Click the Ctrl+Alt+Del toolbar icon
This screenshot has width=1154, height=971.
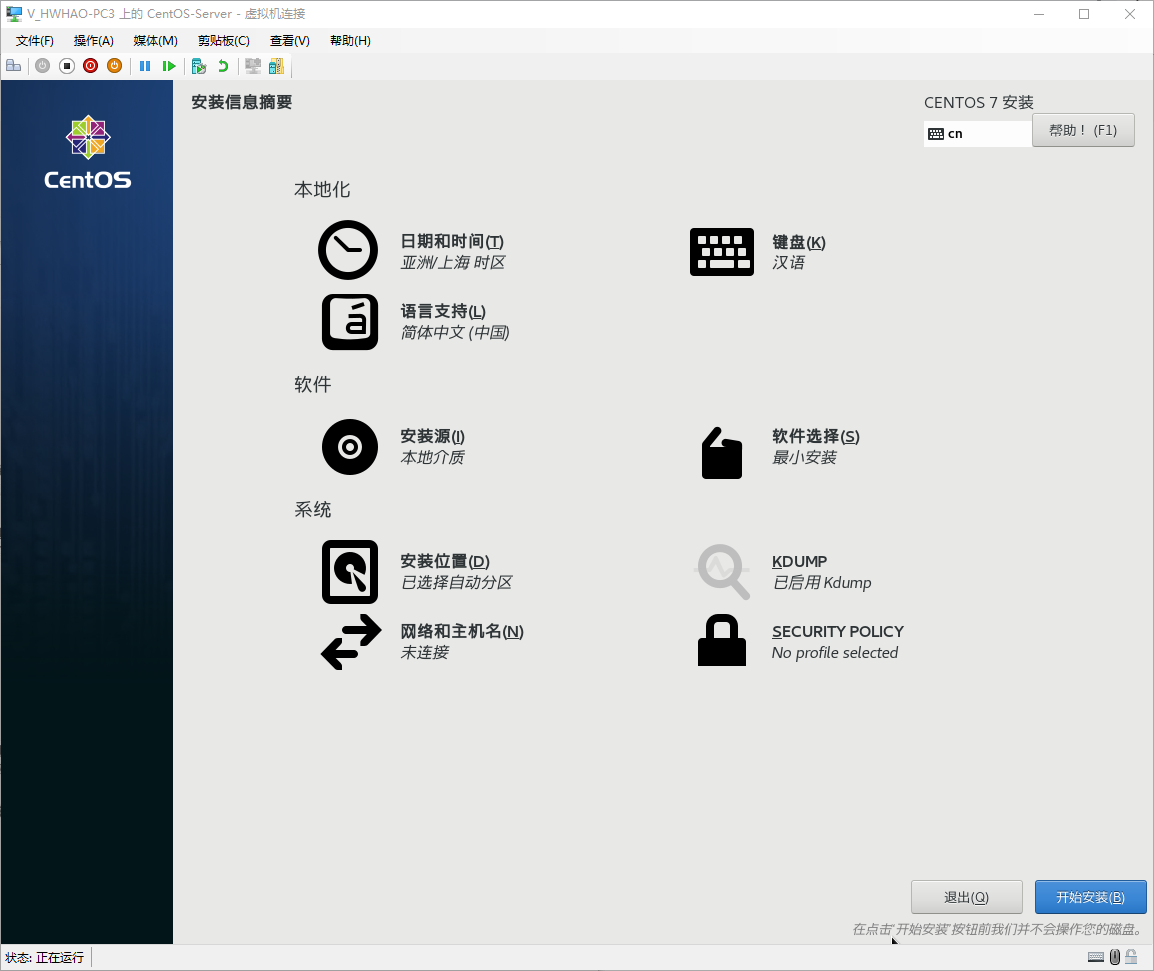click(13, 66)
